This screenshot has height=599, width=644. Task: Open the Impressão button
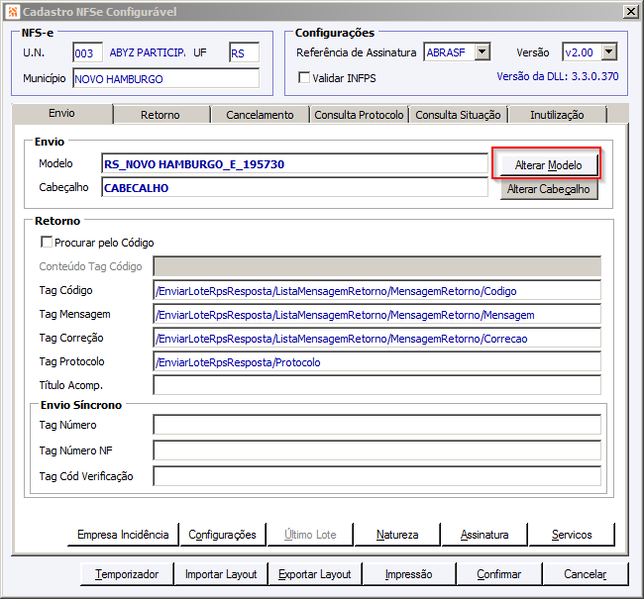tap(409, 574)
